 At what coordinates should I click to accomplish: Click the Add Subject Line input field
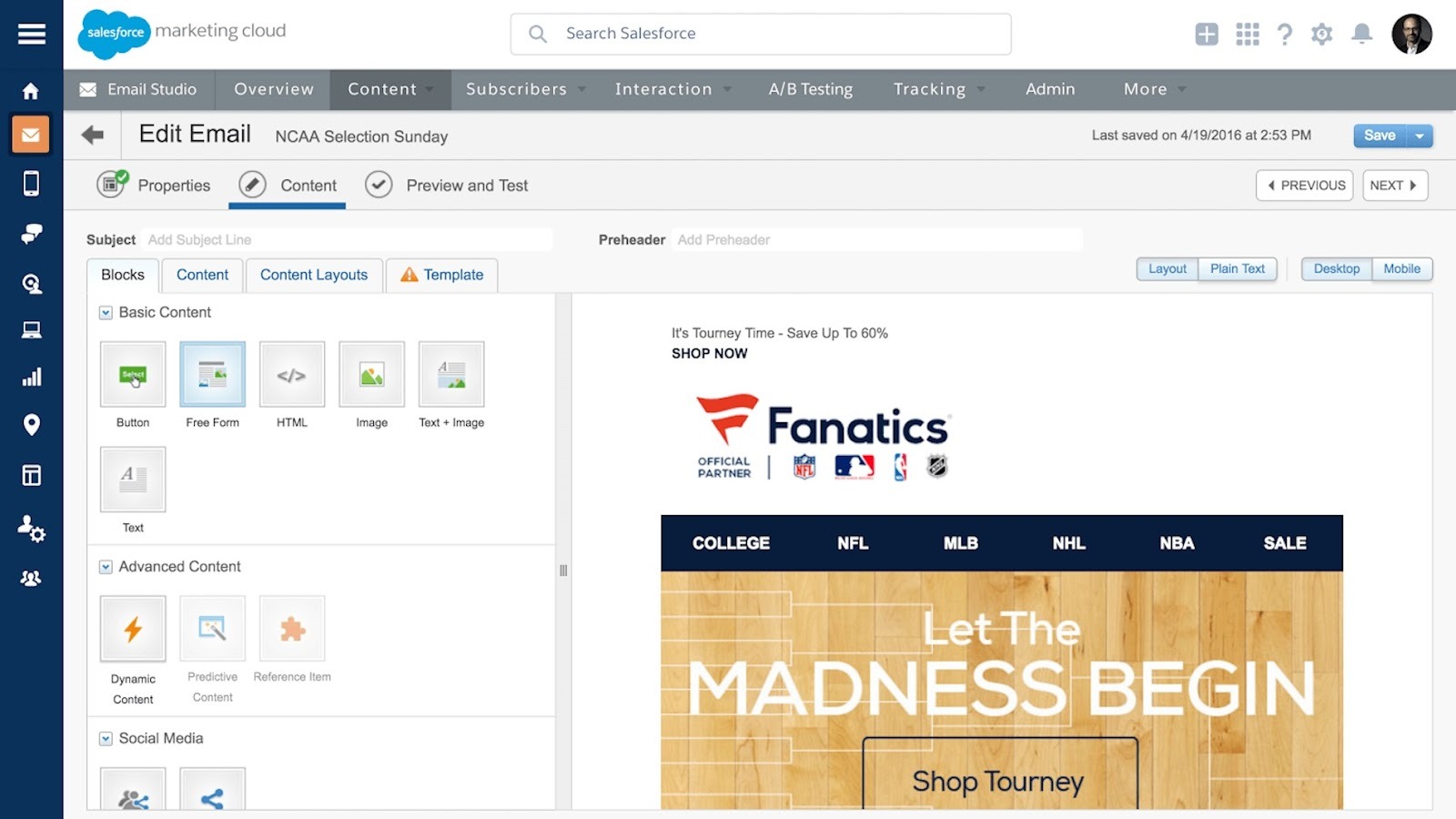coord(346,239)
